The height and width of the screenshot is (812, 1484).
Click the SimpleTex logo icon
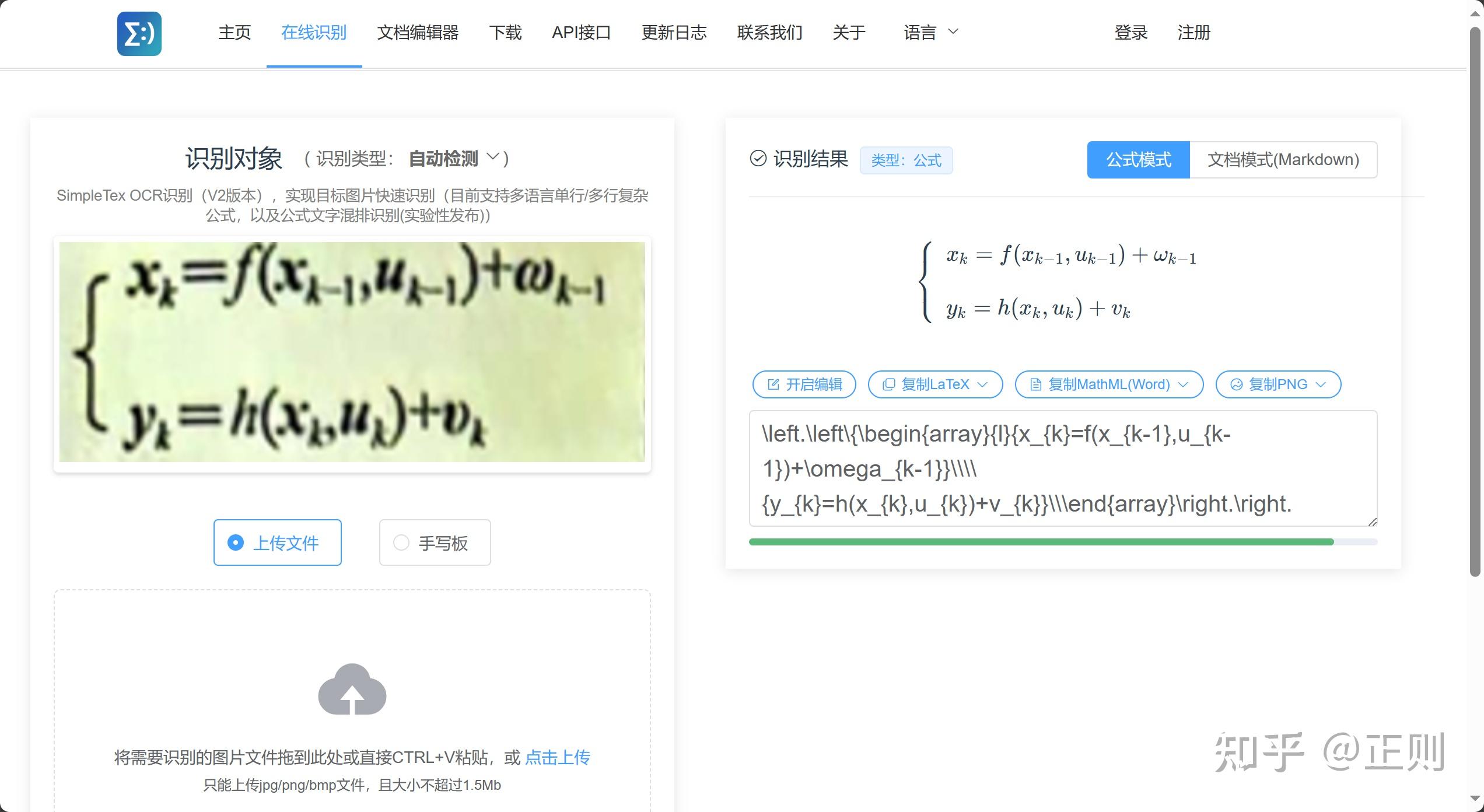(138, 33)
